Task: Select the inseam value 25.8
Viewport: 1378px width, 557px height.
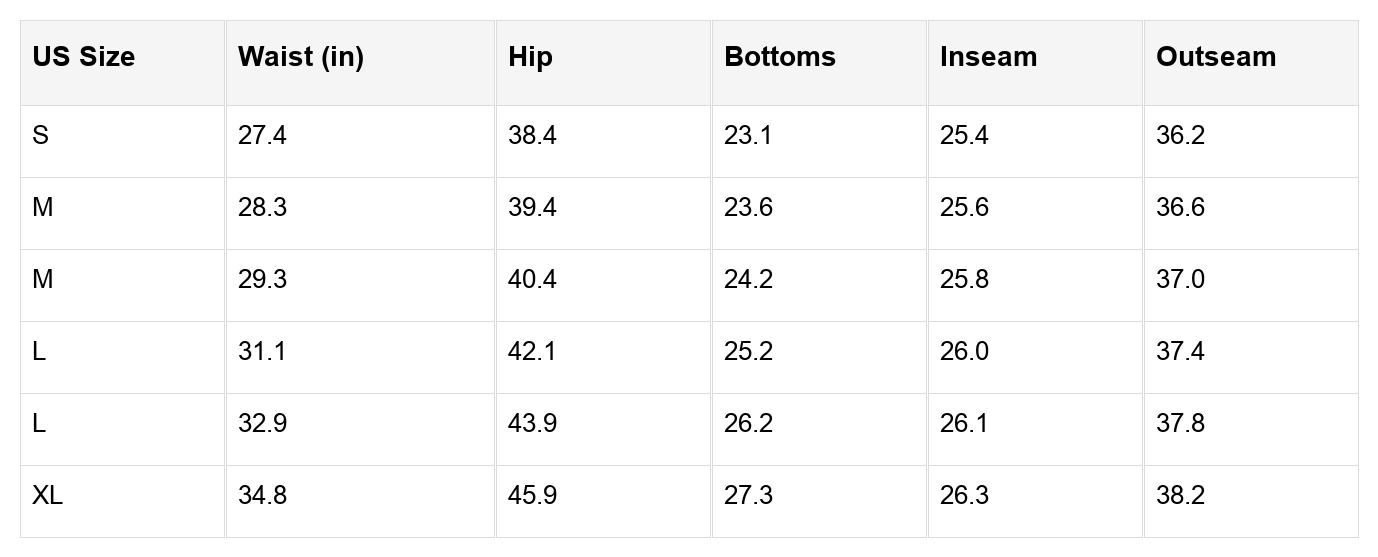Action: tap(964, 280)
